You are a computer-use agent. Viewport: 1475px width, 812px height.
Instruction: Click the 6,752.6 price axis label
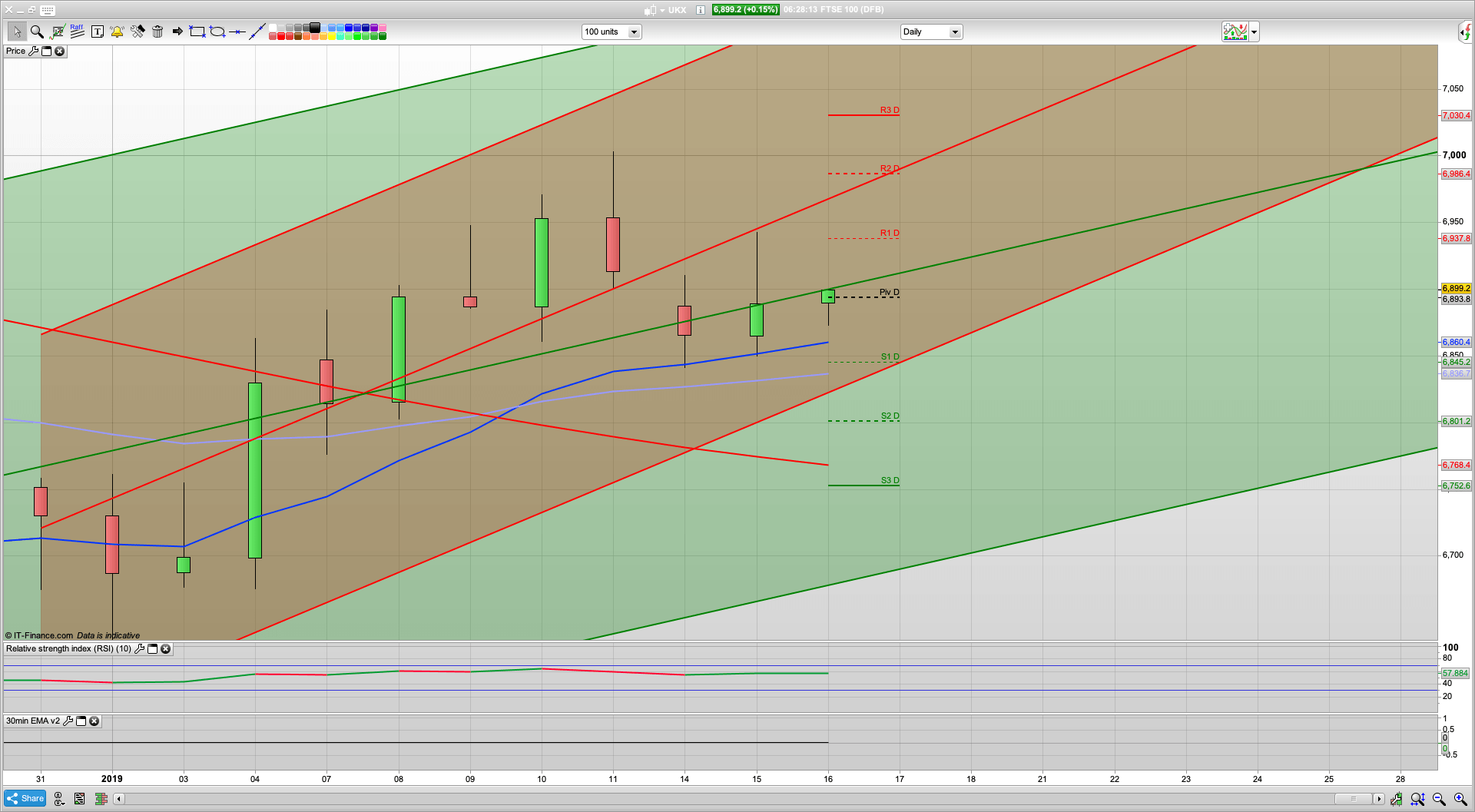1456,486
